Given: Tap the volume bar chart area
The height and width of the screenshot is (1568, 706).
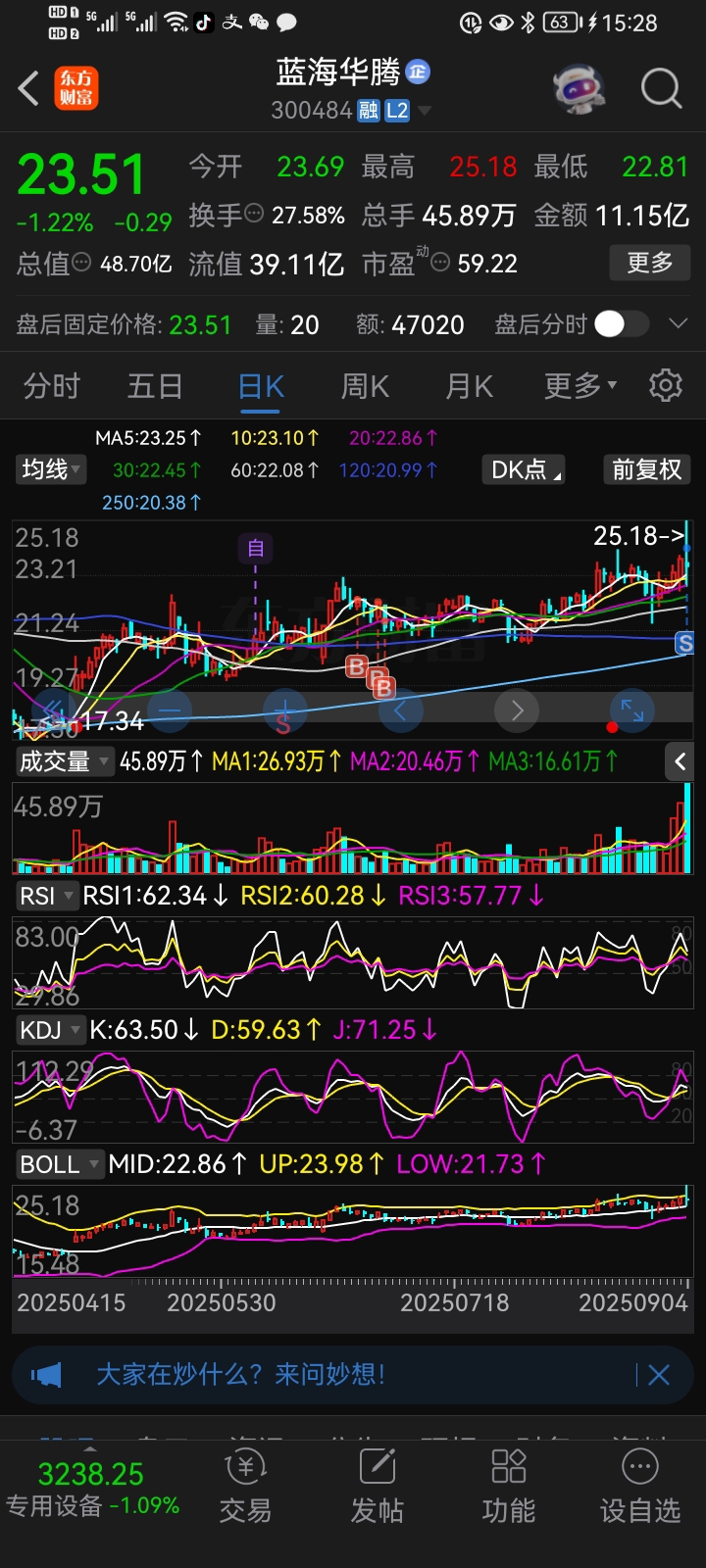Looking at the screenshot, I should click(x=353, y=828).
